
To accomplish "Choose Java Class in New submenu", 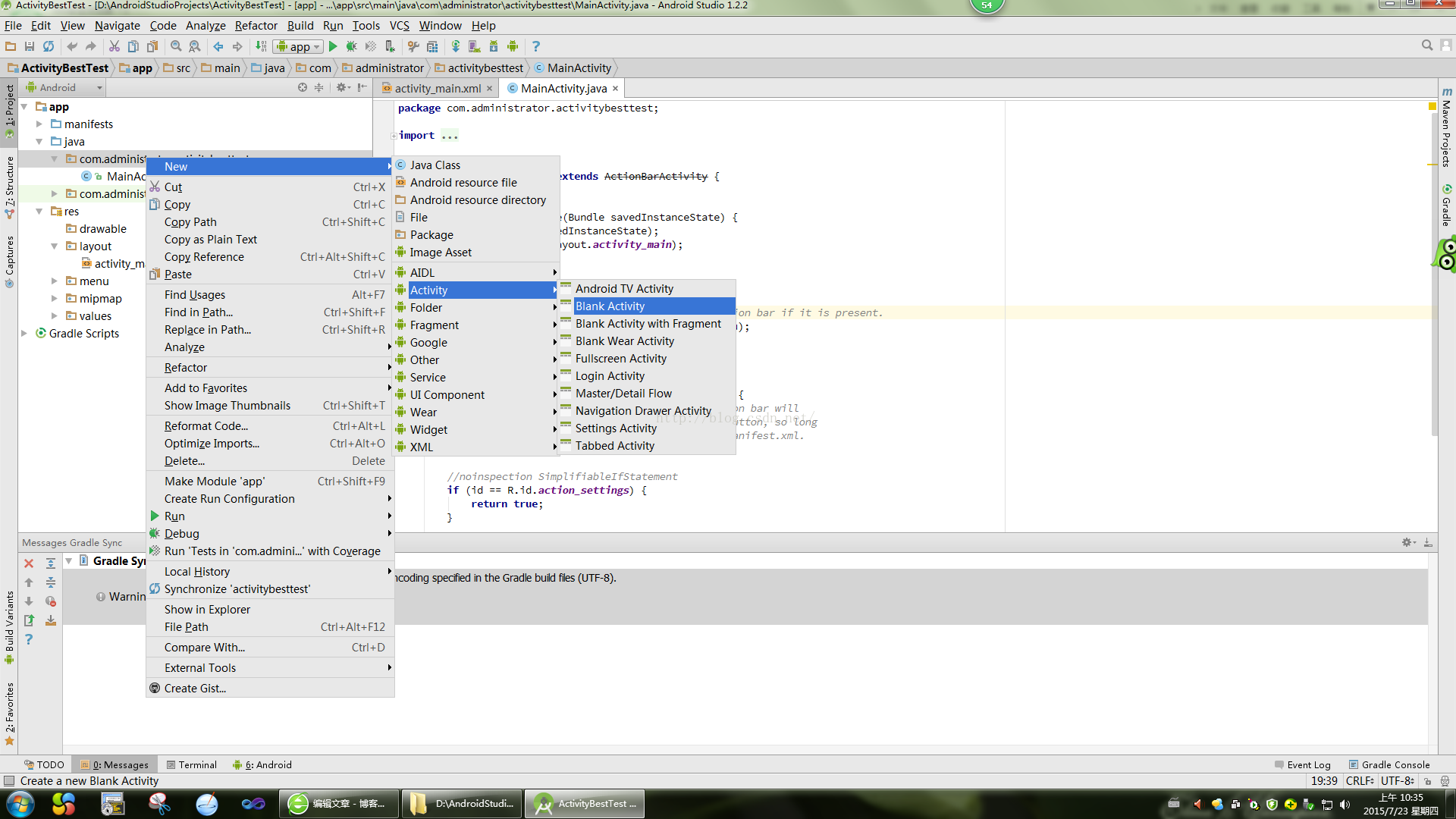I will 476,165.
